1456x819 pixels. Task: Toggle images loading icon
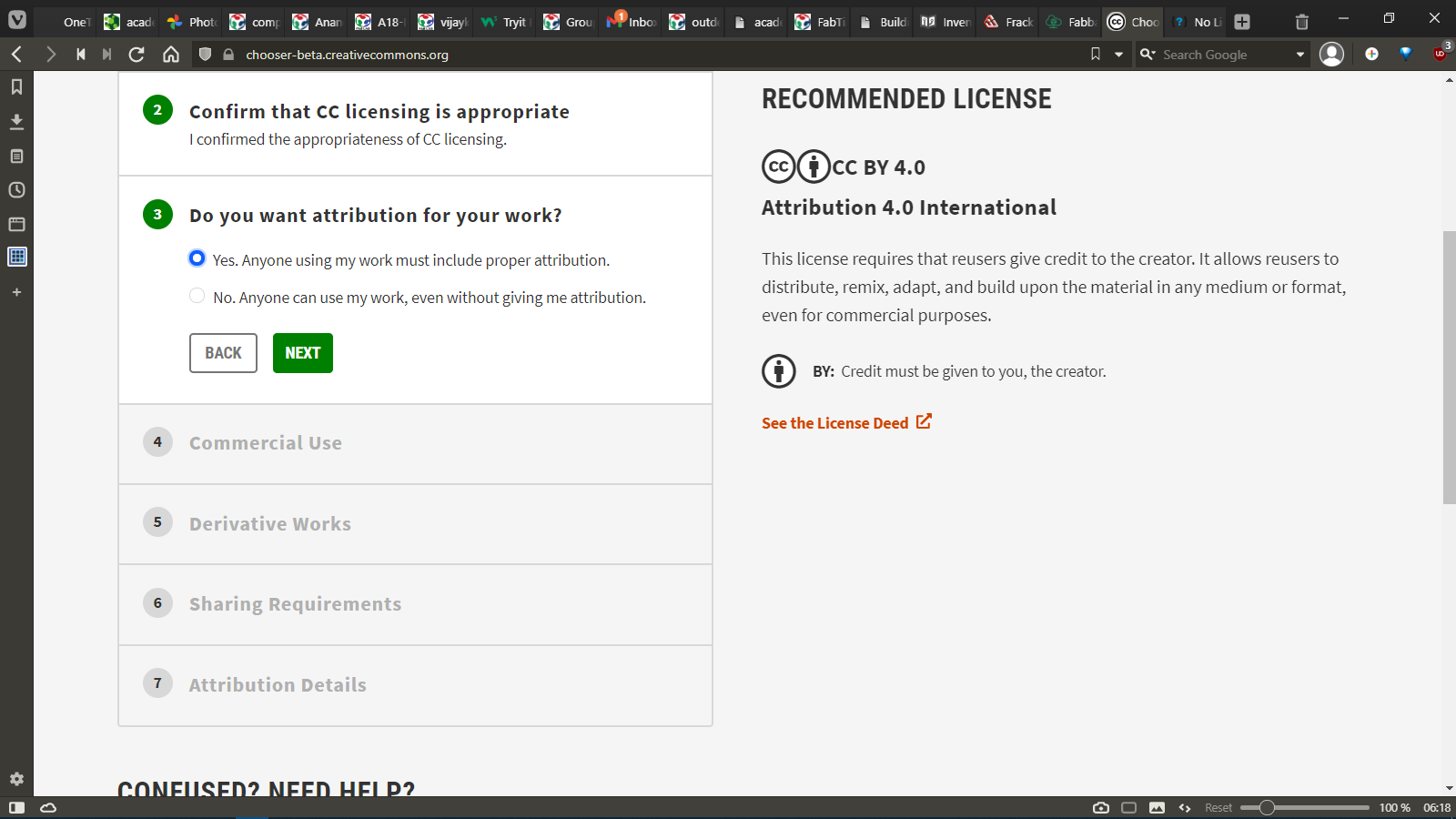[1157, 807]
